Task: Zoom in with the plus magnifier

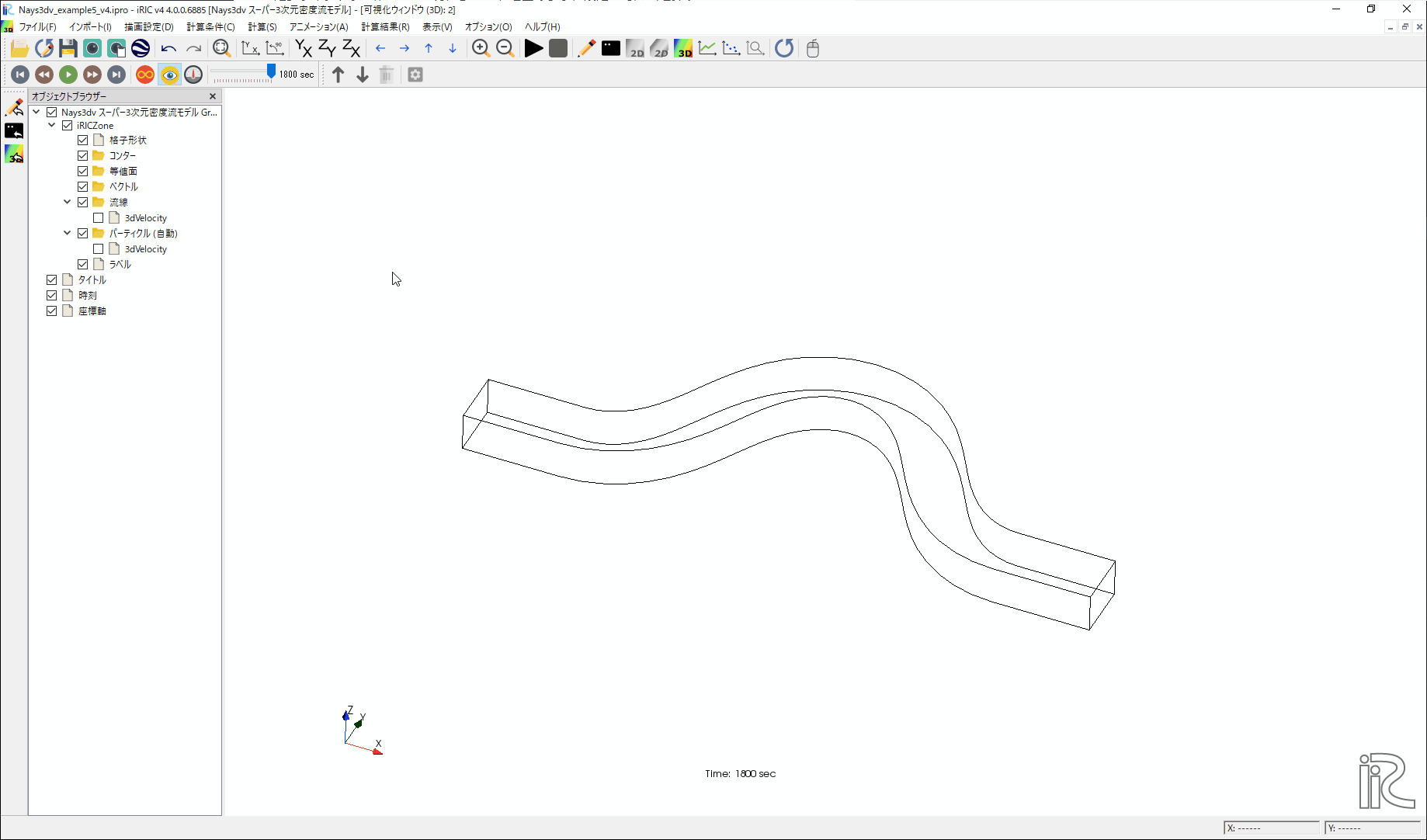Action: pos(481,48)
